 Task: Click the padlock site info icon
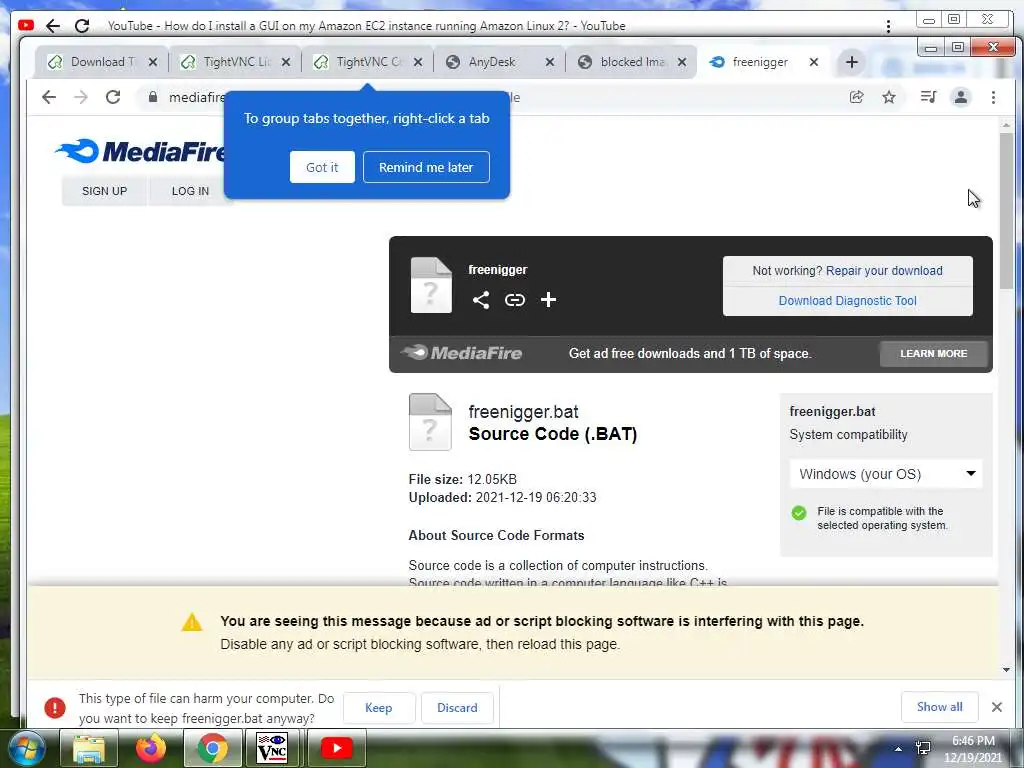pyautogui.click(x=153, y=97)
